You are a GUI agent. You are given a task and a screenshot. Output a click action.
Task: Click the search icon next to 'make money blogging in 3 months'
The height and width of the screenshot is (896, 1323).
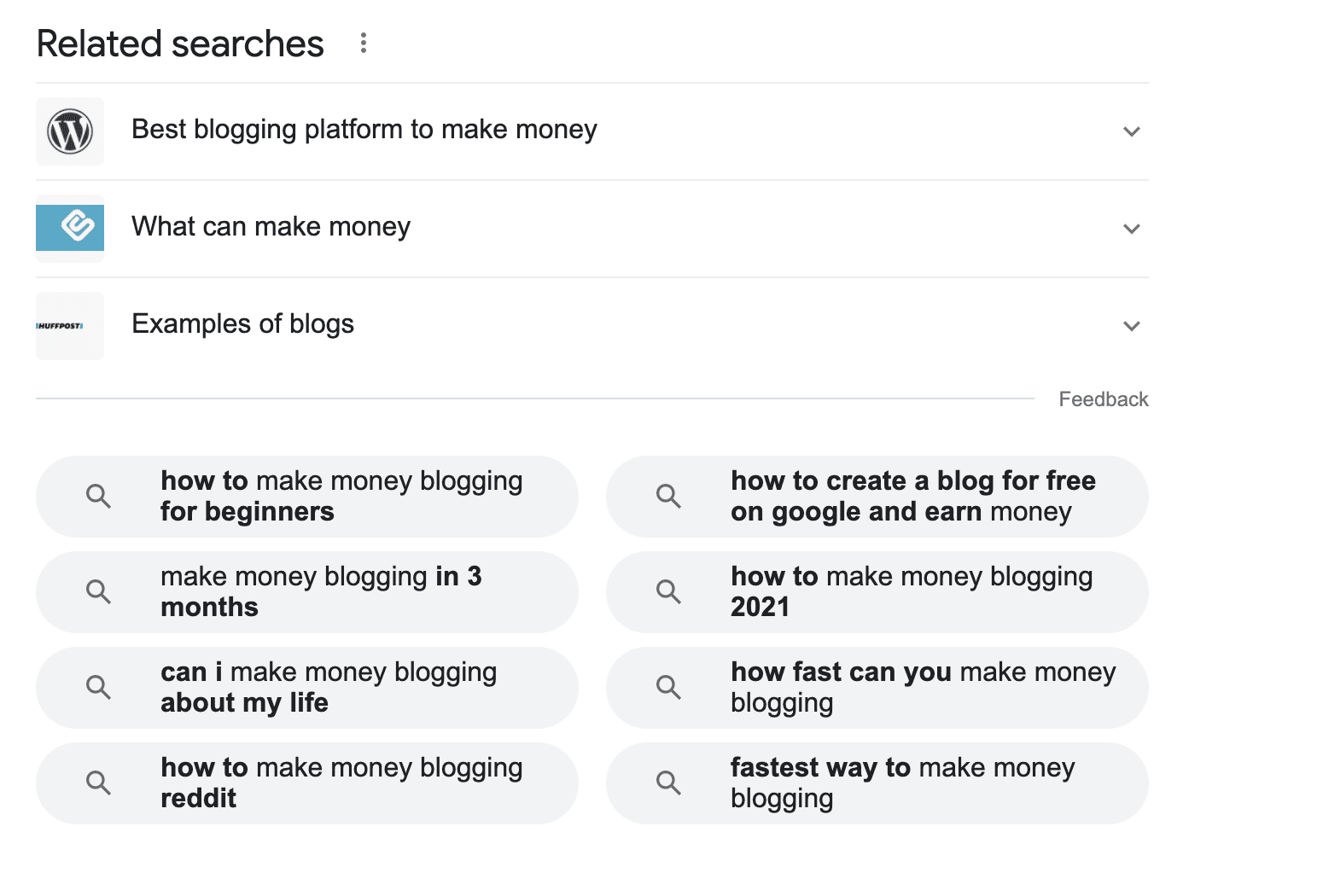point(98,591)
